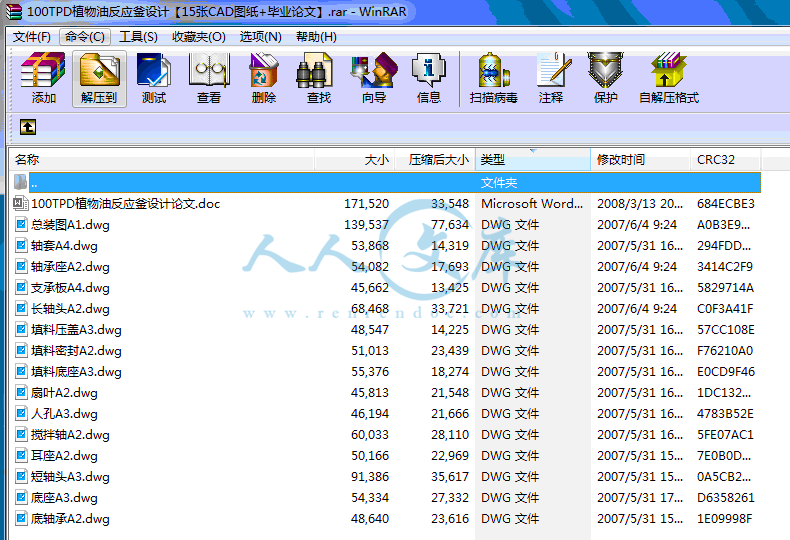Open the 命令(C) menu
This screenshot has width=790, height=540.
[85, 37]
